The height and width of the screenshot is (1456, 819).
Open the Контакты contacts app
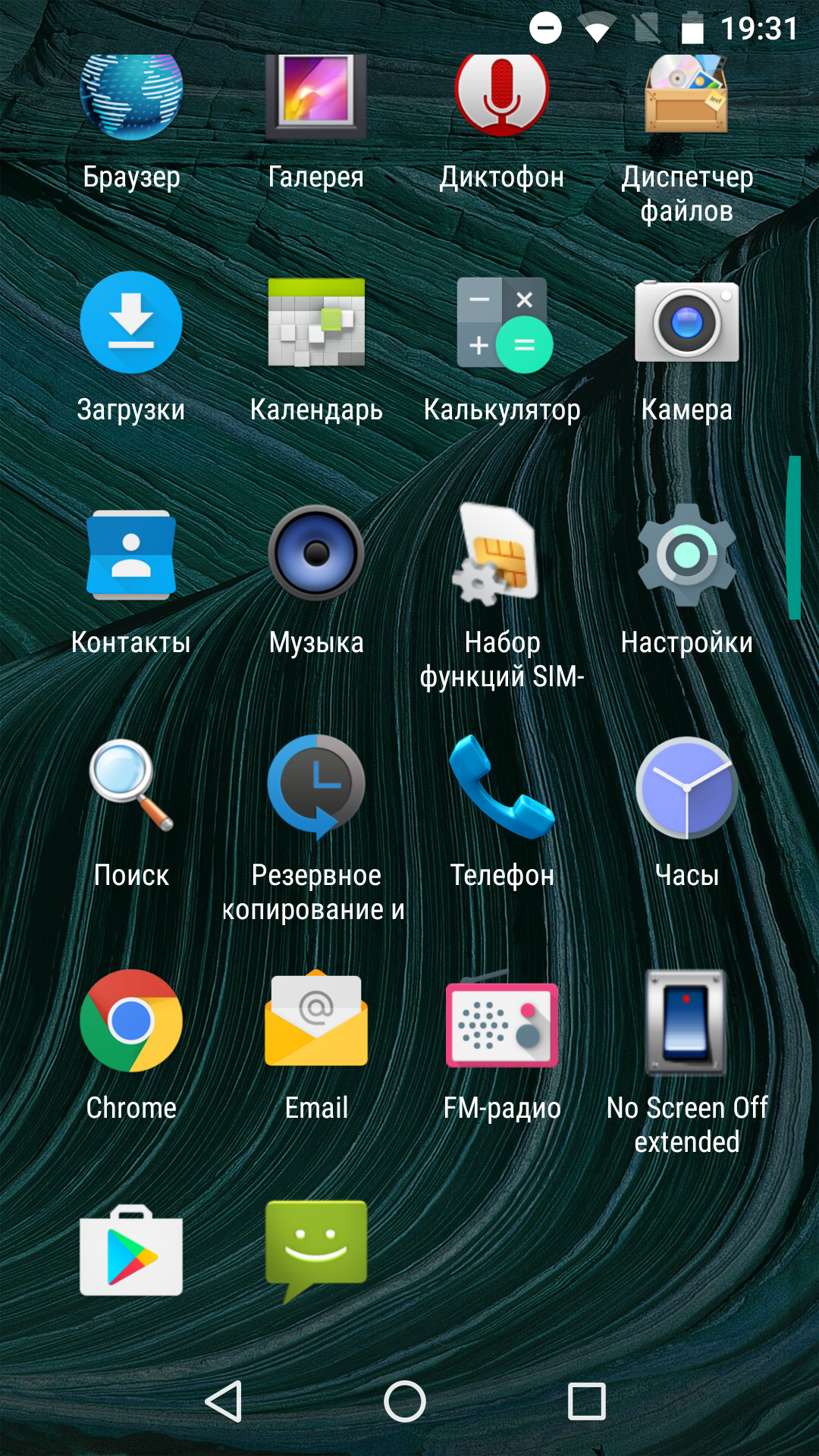pyautogui.click(x=131, y=555)
